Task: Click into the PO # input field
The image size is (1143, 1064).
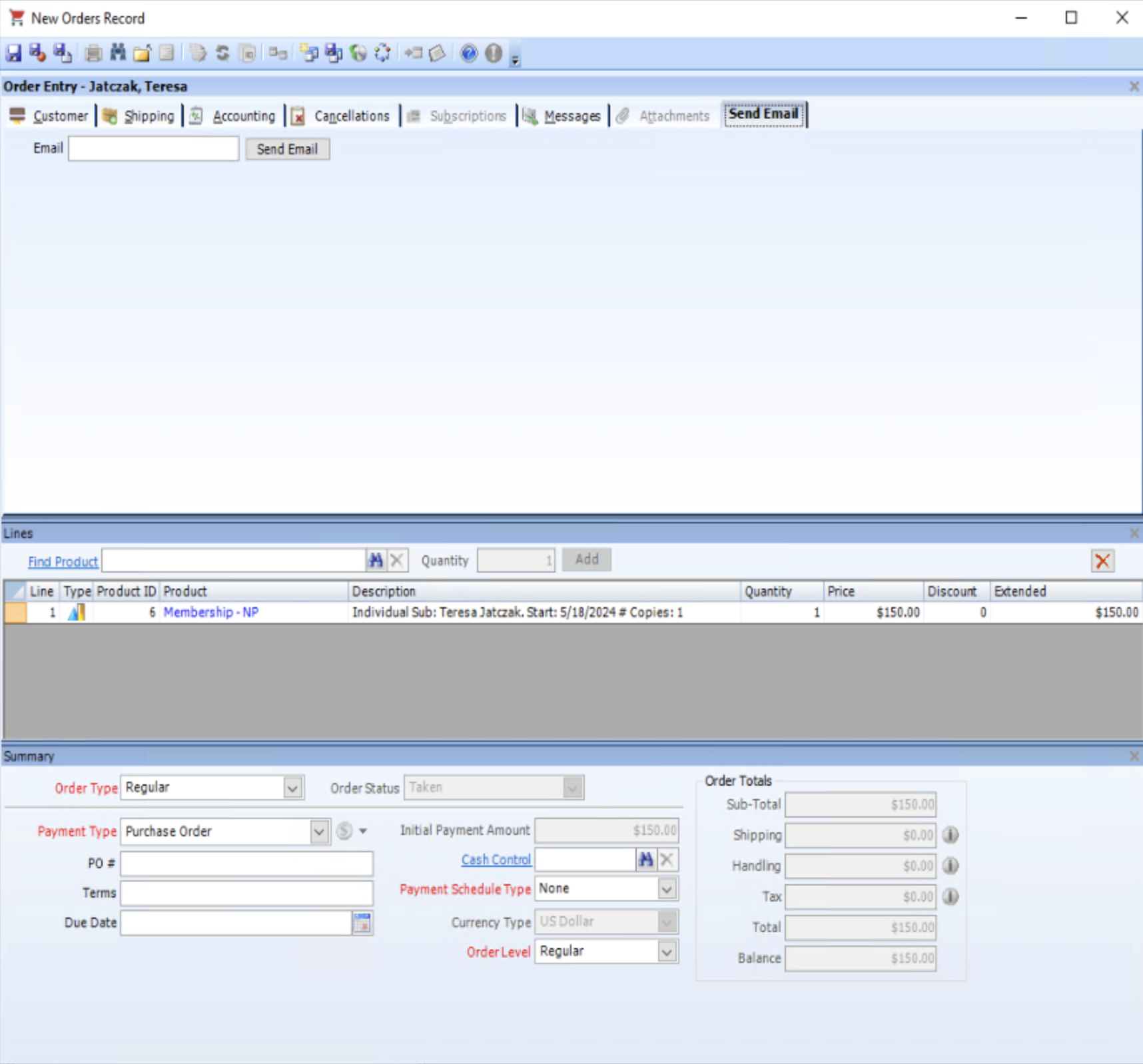Action: [246, 864]
